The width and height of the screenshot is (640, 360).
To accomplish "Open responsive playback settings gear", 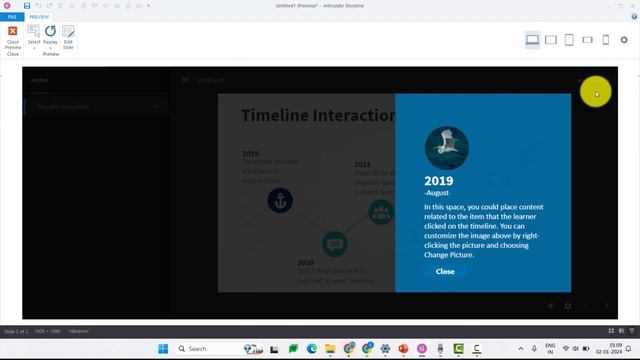I will [x=624, y=40].
